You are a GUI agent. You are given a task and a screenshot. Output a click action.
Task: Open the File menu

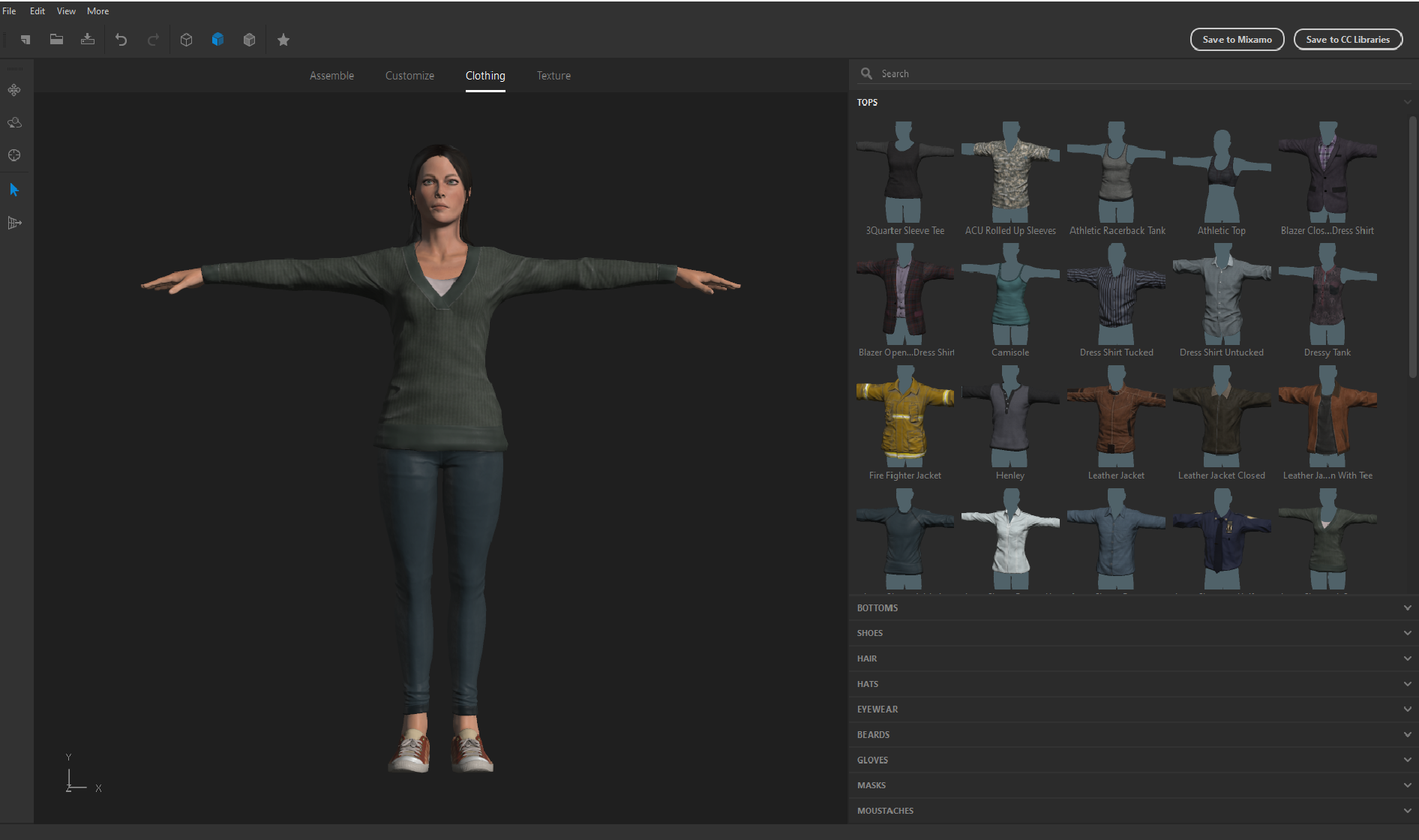pos(9,11)
